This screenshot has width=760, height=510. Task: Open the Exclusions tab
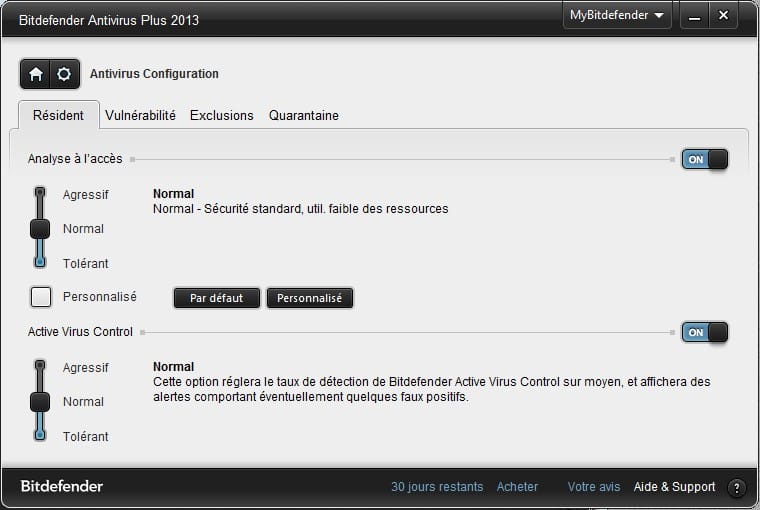pyautogui.click(x=222, y=115)
